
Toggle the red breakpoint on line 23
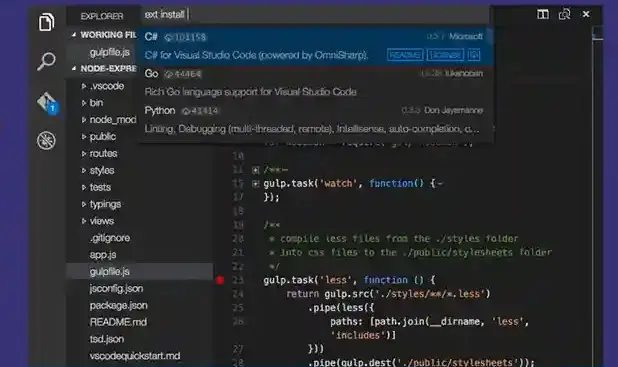coord(220,280)
